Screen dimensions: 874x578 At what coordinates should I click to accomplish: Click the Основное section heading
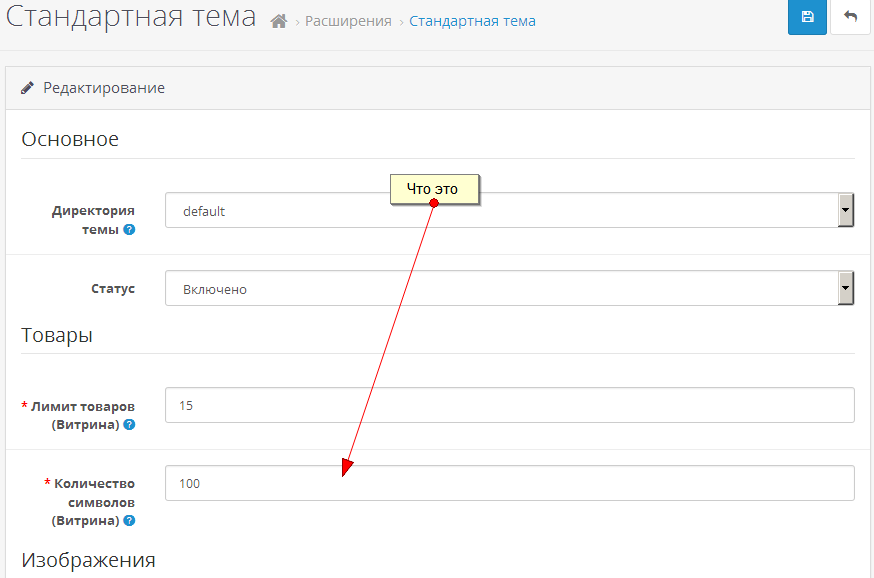coord(70,139)
